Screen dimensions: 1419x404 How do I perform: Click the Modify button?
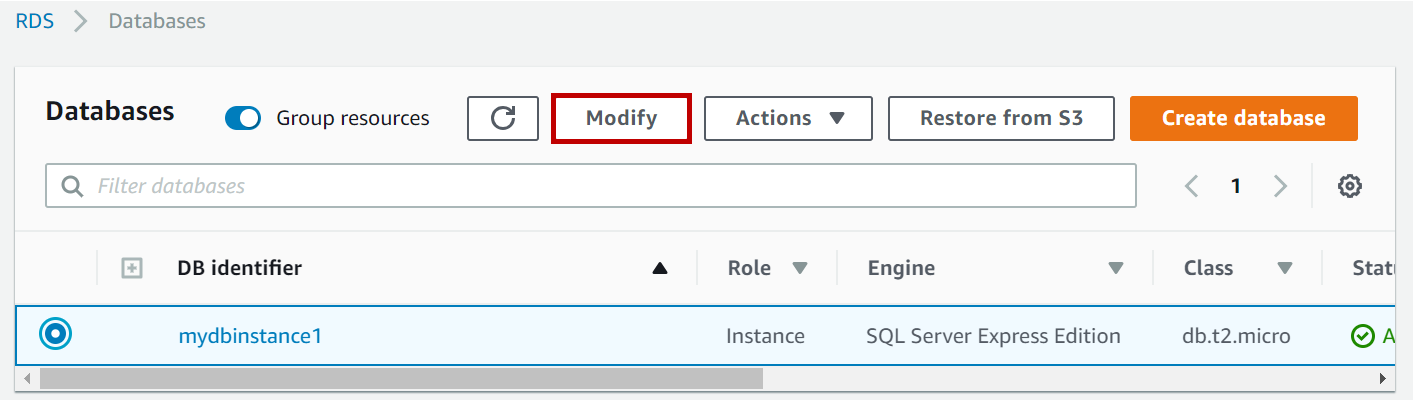pos(621,118)
